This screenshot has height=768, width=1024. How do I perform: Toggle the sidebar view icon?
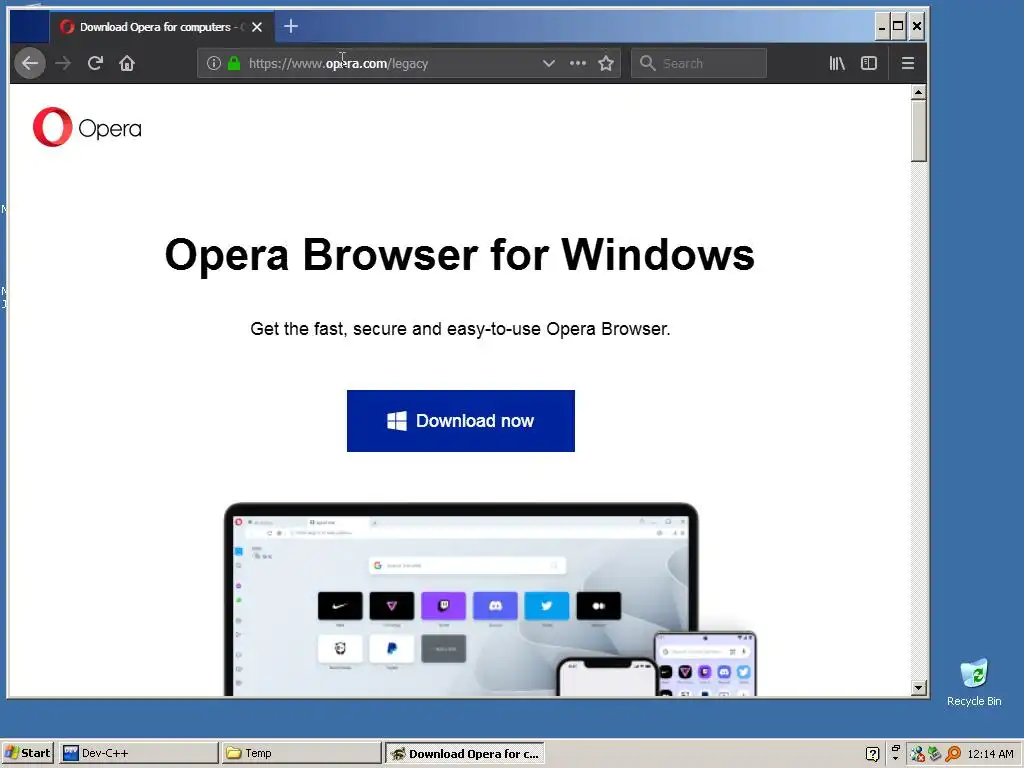pyautogui.click(x=869, y=63)
